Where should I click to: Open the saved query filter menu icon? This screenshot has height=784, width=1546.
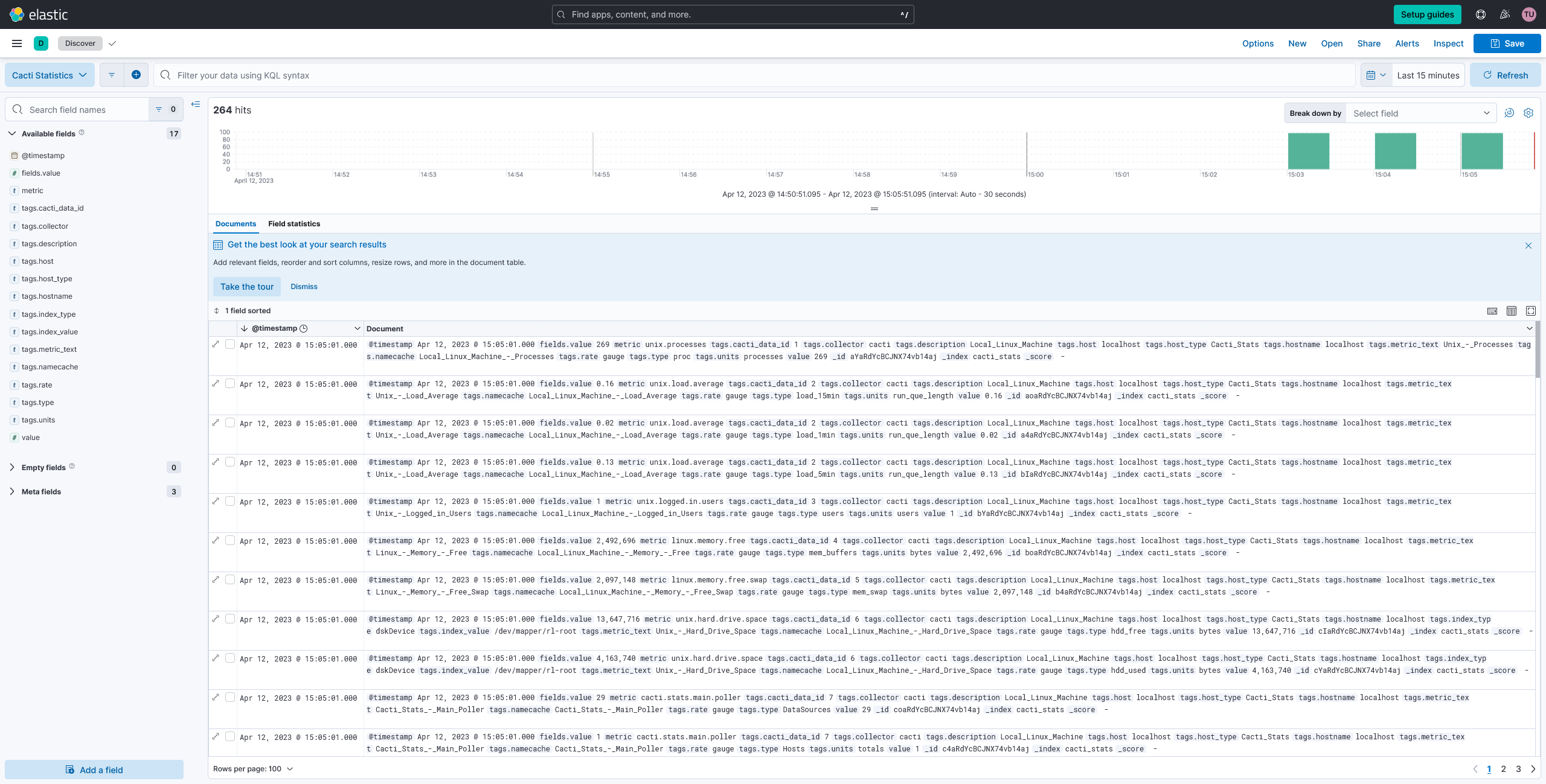pyautogui.click(x=112, y=75)
